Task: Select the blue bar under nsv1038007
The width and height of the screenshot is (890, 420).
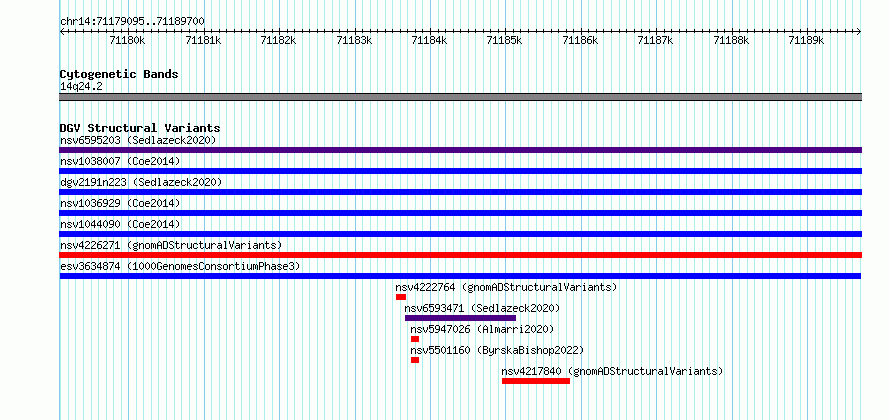Action: coord(460,171)
